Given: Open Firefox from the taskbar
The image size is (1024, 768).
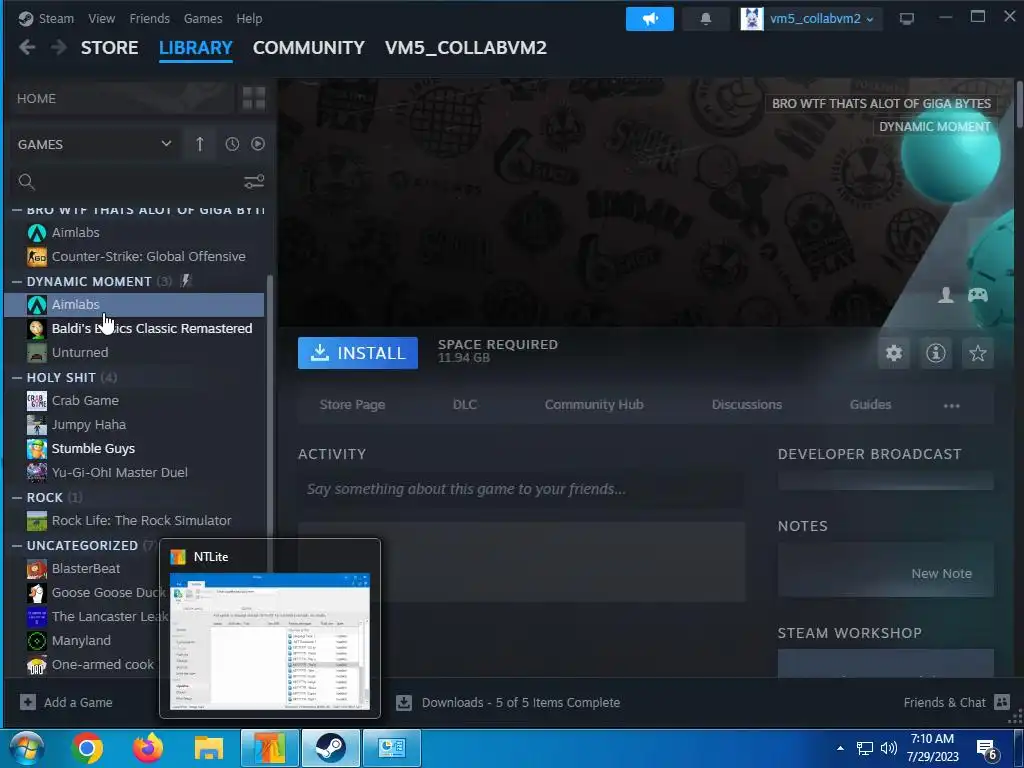Looking at the screenshot, I should (x=148, y=748).
